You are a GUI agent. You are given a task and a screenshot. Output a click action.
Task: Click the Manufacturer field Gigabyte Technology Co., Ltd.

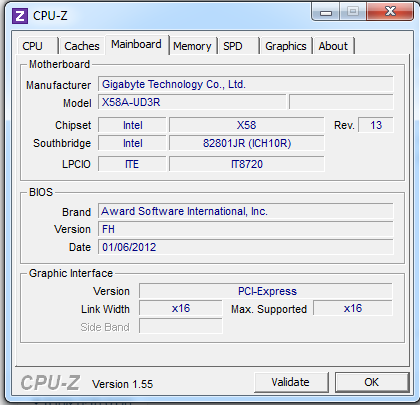[245, 84]
